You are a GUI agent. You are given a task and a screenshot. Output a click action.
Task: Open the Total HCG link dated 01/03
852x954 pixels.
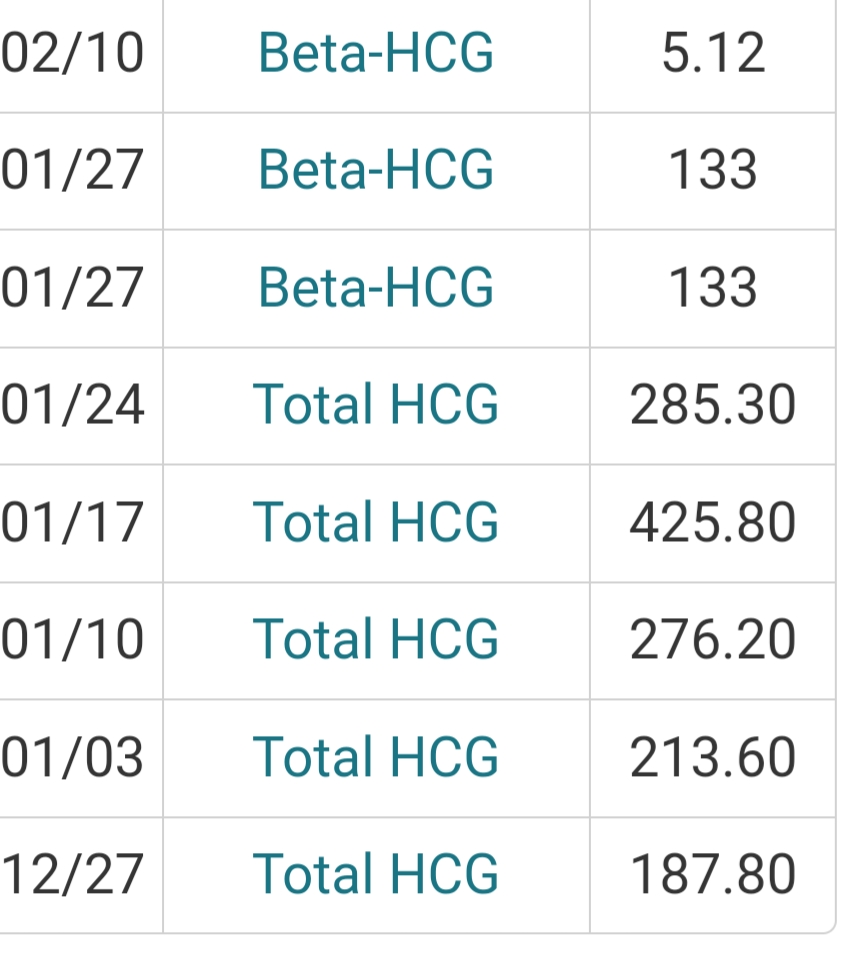tap(376, 756)
